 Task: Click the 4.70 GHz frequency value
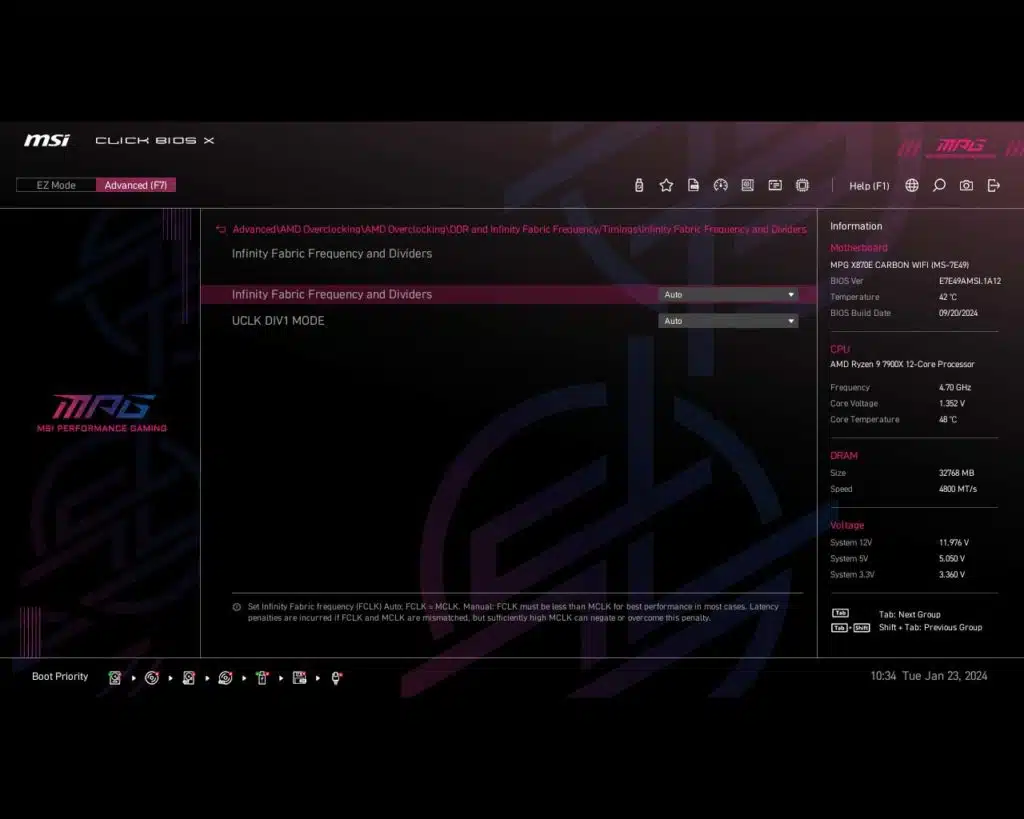tap(955, 387)
